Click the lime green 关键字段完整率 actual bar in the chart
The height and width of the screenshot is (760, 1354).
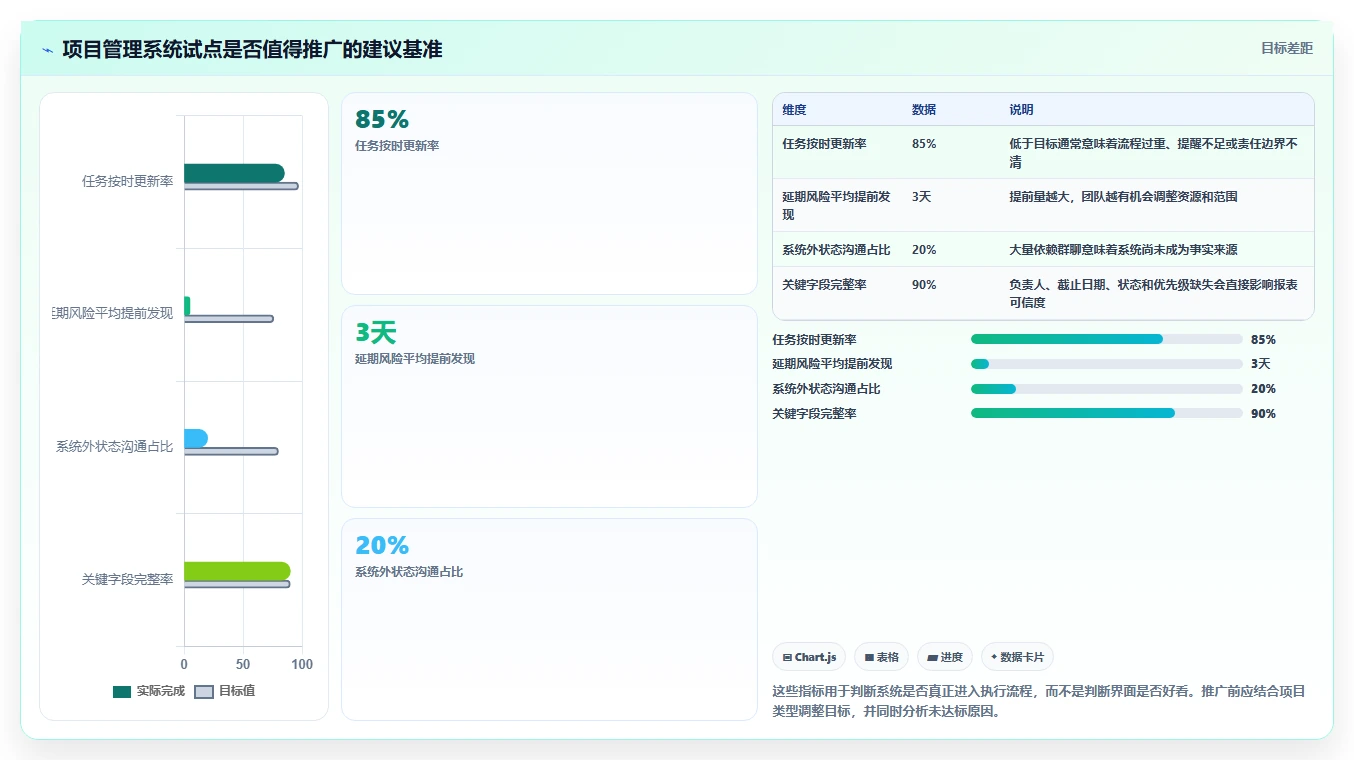(x=237, y=571)
